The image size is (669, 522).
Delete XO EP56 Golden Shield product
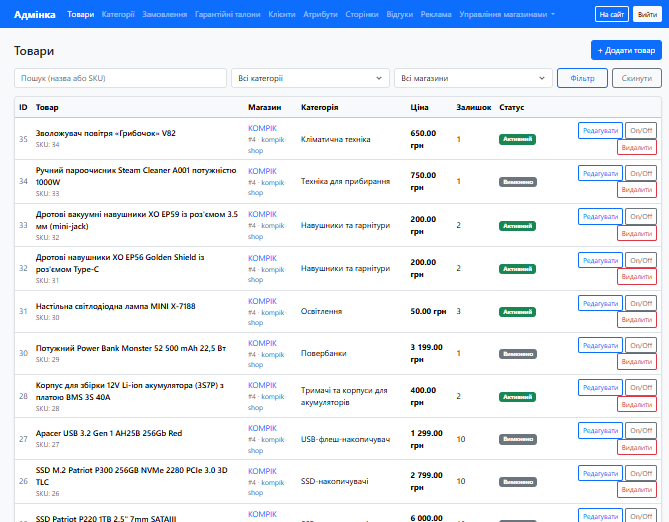click(x=637, y=277)
